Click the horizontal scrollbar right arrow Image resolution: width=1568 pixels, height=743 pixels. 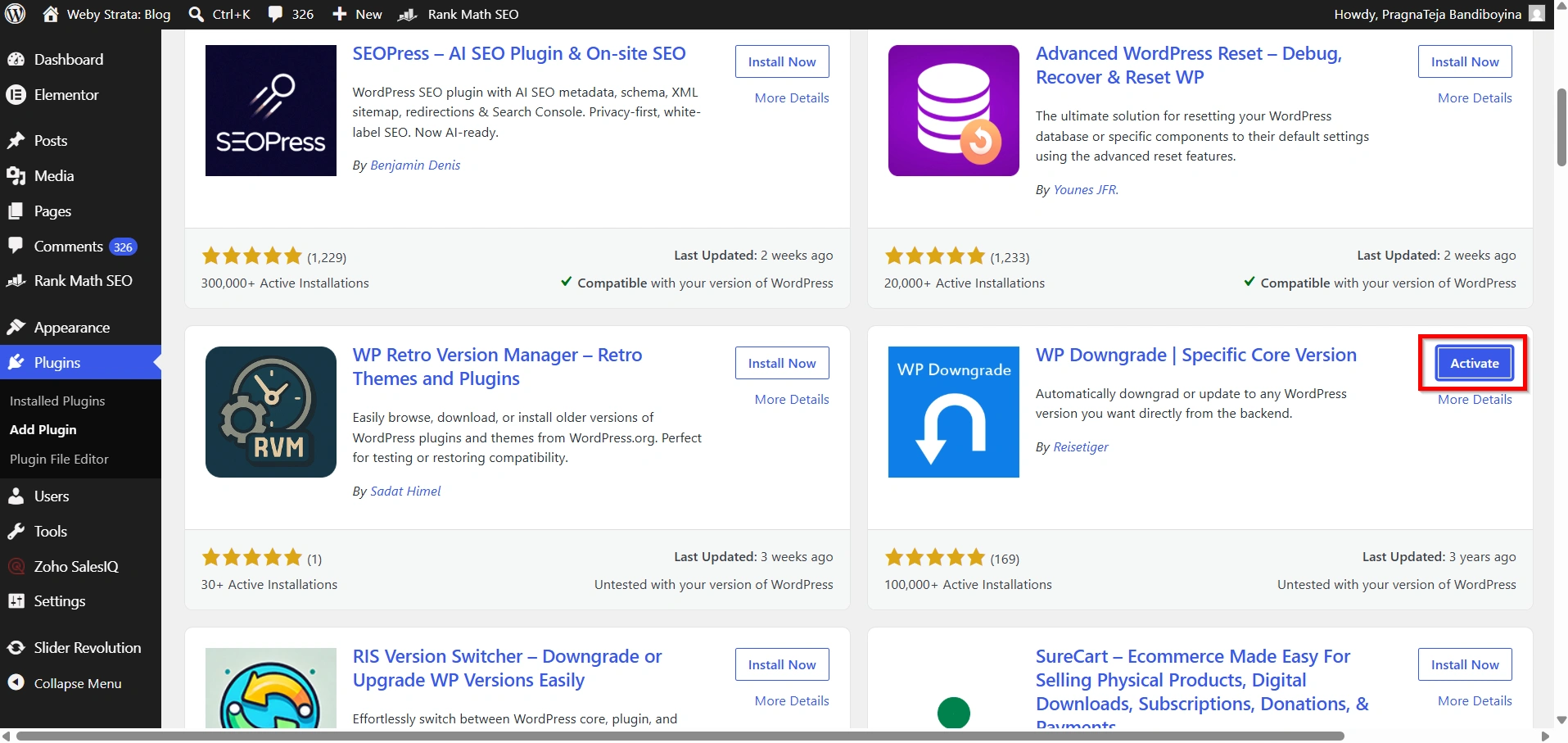coord(1546,736)
